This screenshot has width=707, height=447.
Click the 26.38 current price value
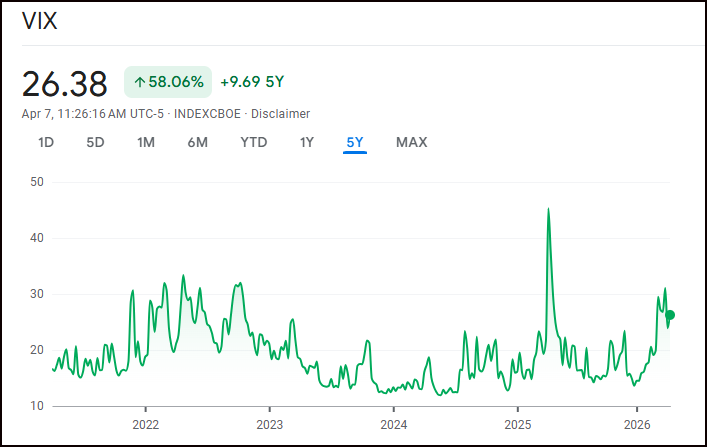[64, 84]
